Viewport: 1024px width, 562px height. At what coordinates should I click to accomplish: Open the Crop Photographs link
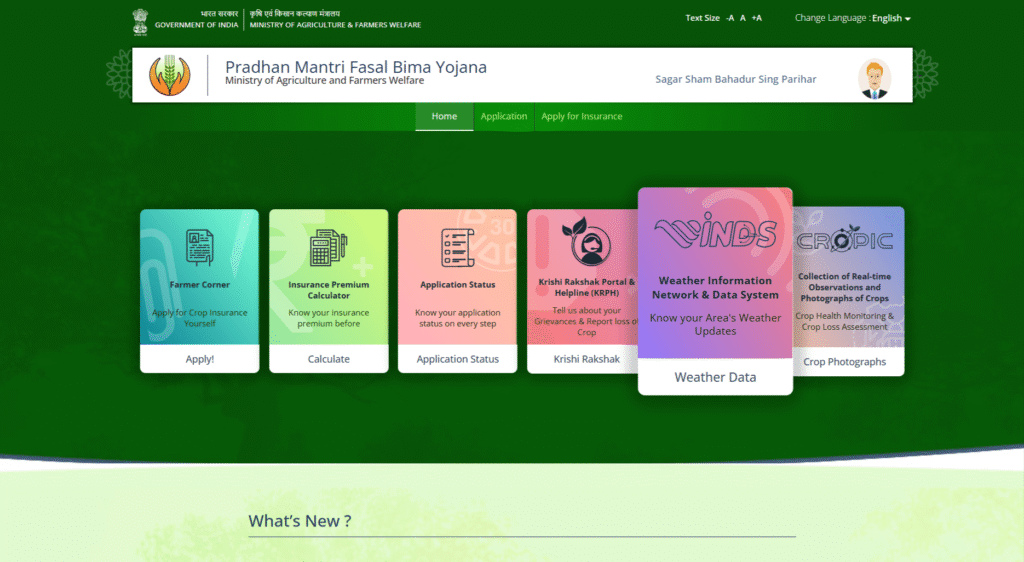(845, 361)
